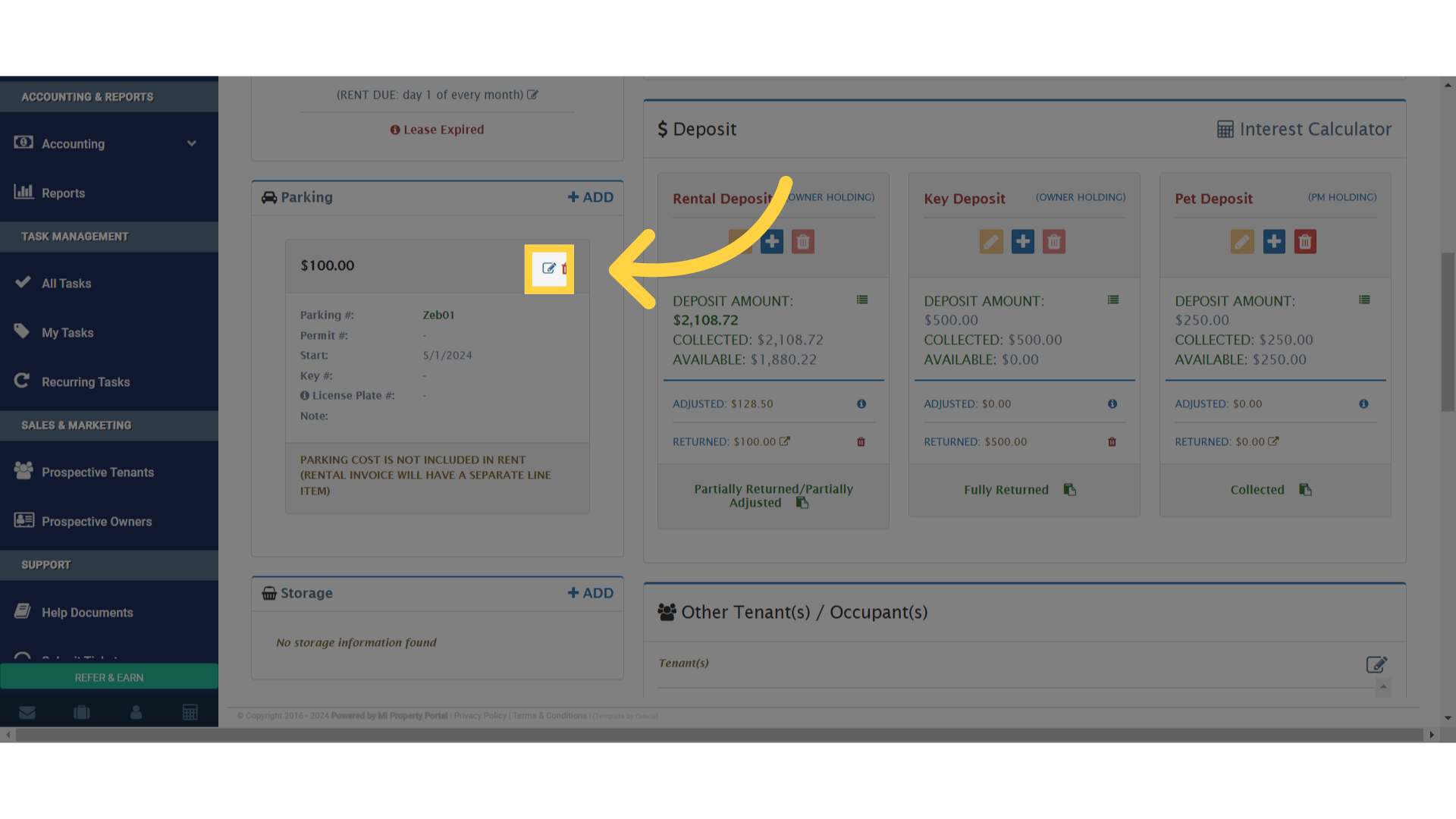Image resolution: width=1456 pixels, height=819 pixels.
Task: Collapse the Accounting menu section
Action: pos(191,143)
